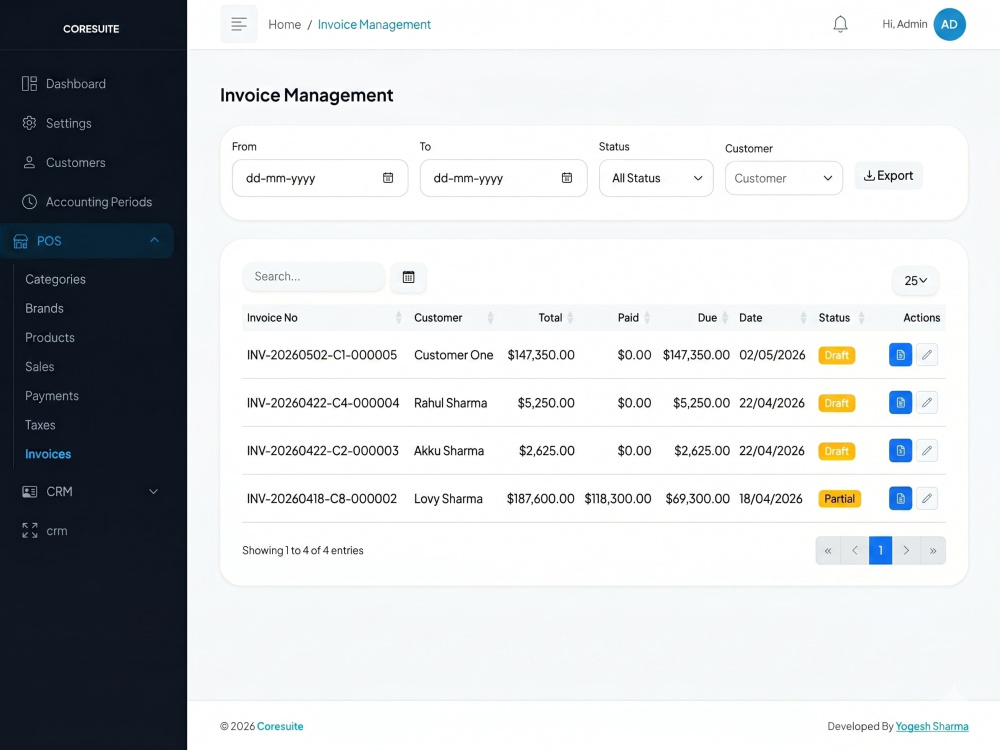Click the Partial status badge
This screenshot has height=750, width=1000.
[839, 499]
